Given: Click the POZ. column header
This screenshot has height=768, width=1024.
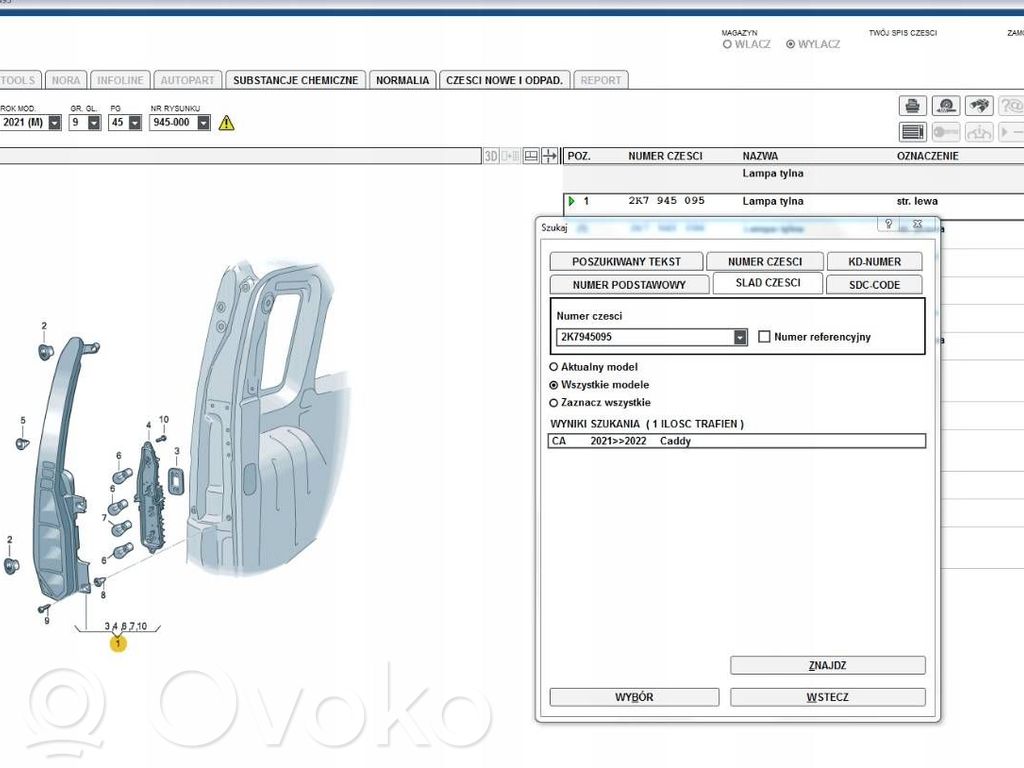Looking at the screenshot, I should point(579,156).
